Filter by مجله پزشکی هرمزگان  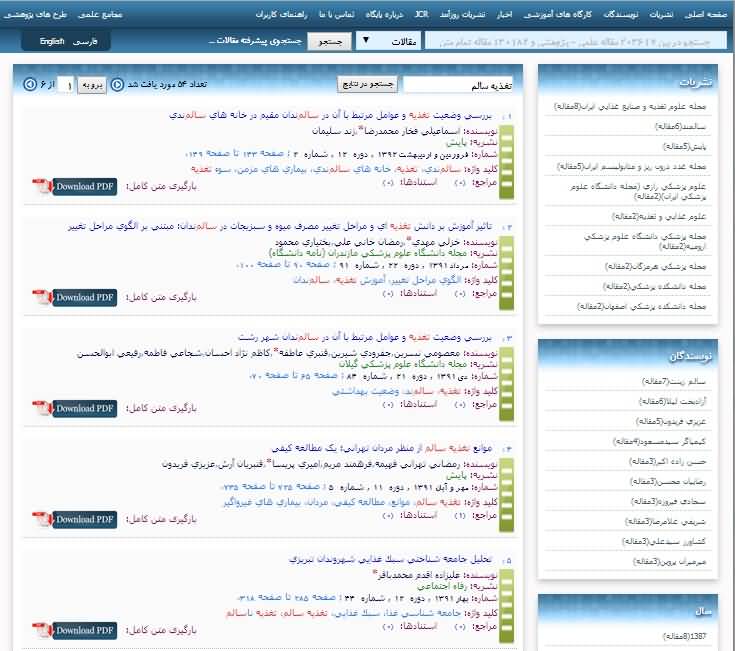tap(655, 267)
